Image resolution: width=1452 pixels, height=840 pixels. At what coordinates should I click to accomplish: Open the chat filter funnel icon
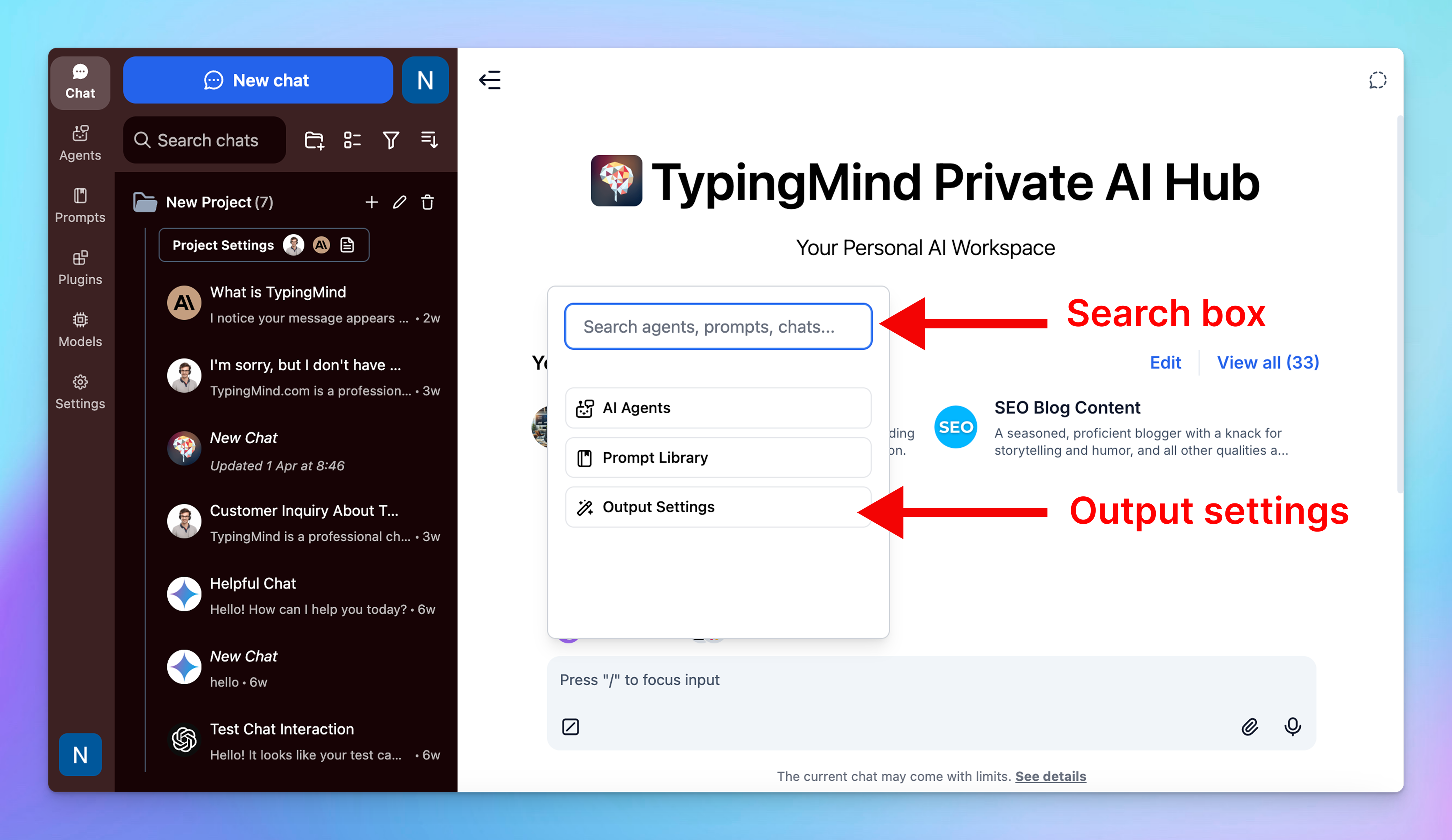click(x=391, y=140)
